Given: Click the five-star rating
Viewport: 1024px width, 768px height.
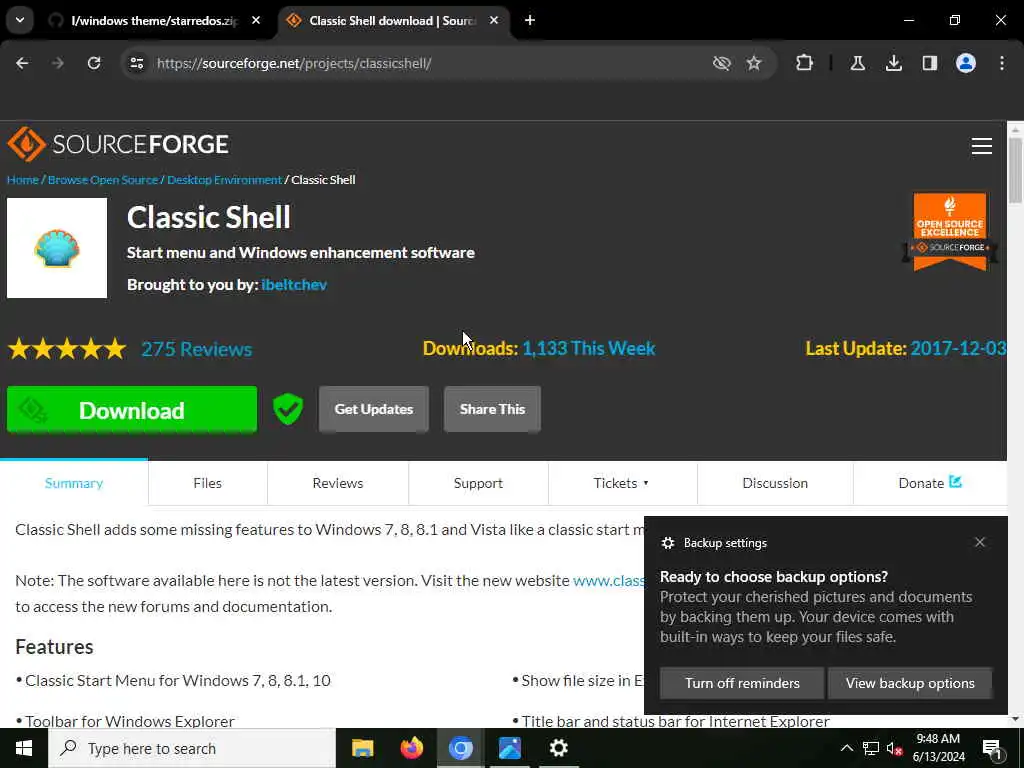Looking at the screenshot, I should 67,349.
